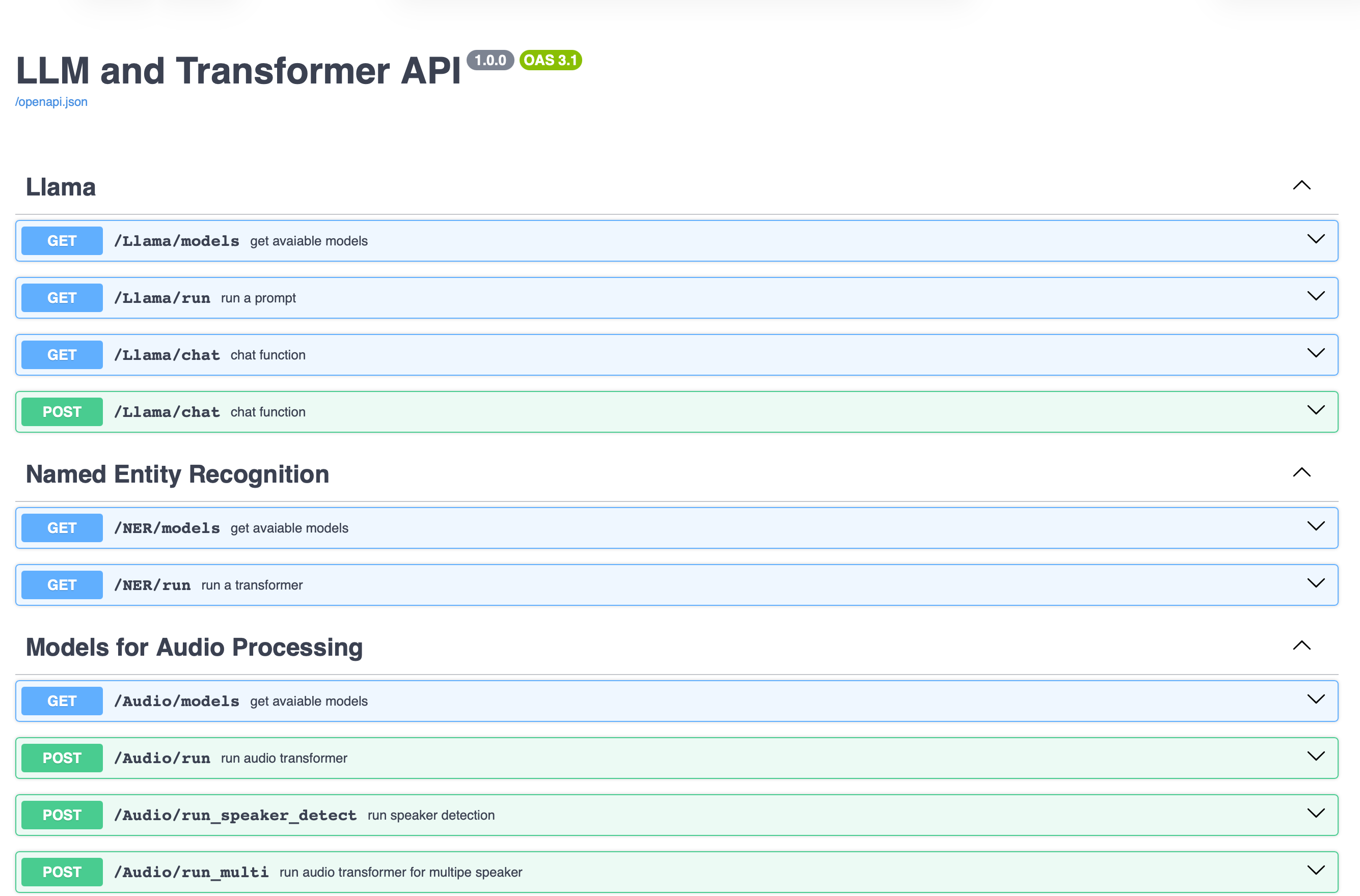Click the OAS 3.1 badge

click(x=551, y=60)
